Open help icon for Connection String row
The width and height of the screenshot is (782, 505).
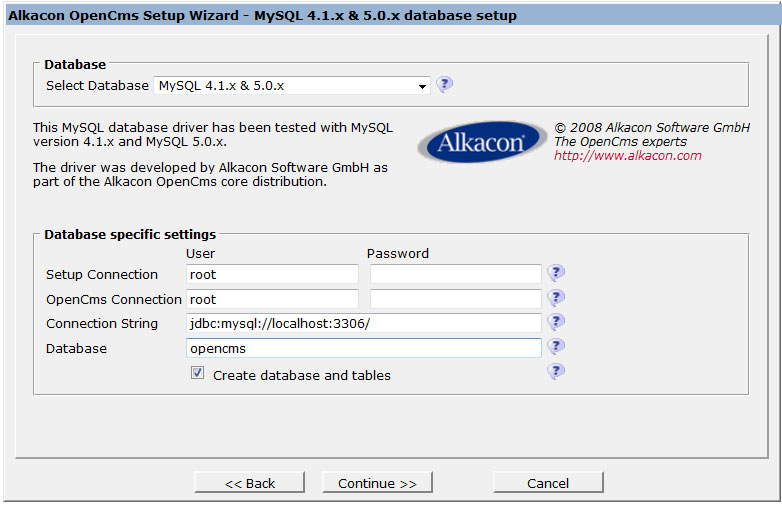tap(556, 322)
